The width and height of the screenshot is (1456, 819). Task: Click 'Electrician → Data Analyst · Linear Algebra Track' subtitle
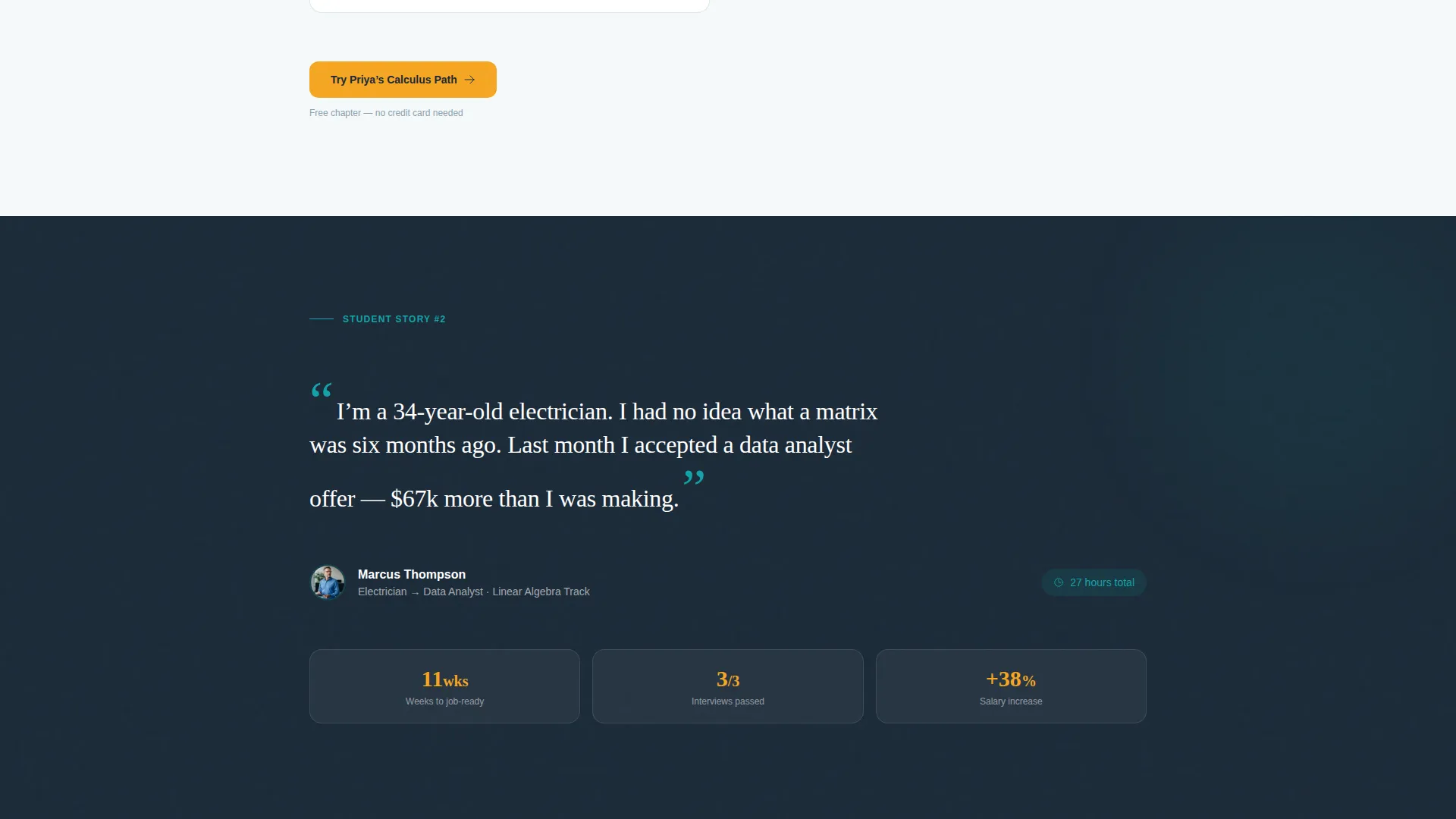[x=474, y=591]
